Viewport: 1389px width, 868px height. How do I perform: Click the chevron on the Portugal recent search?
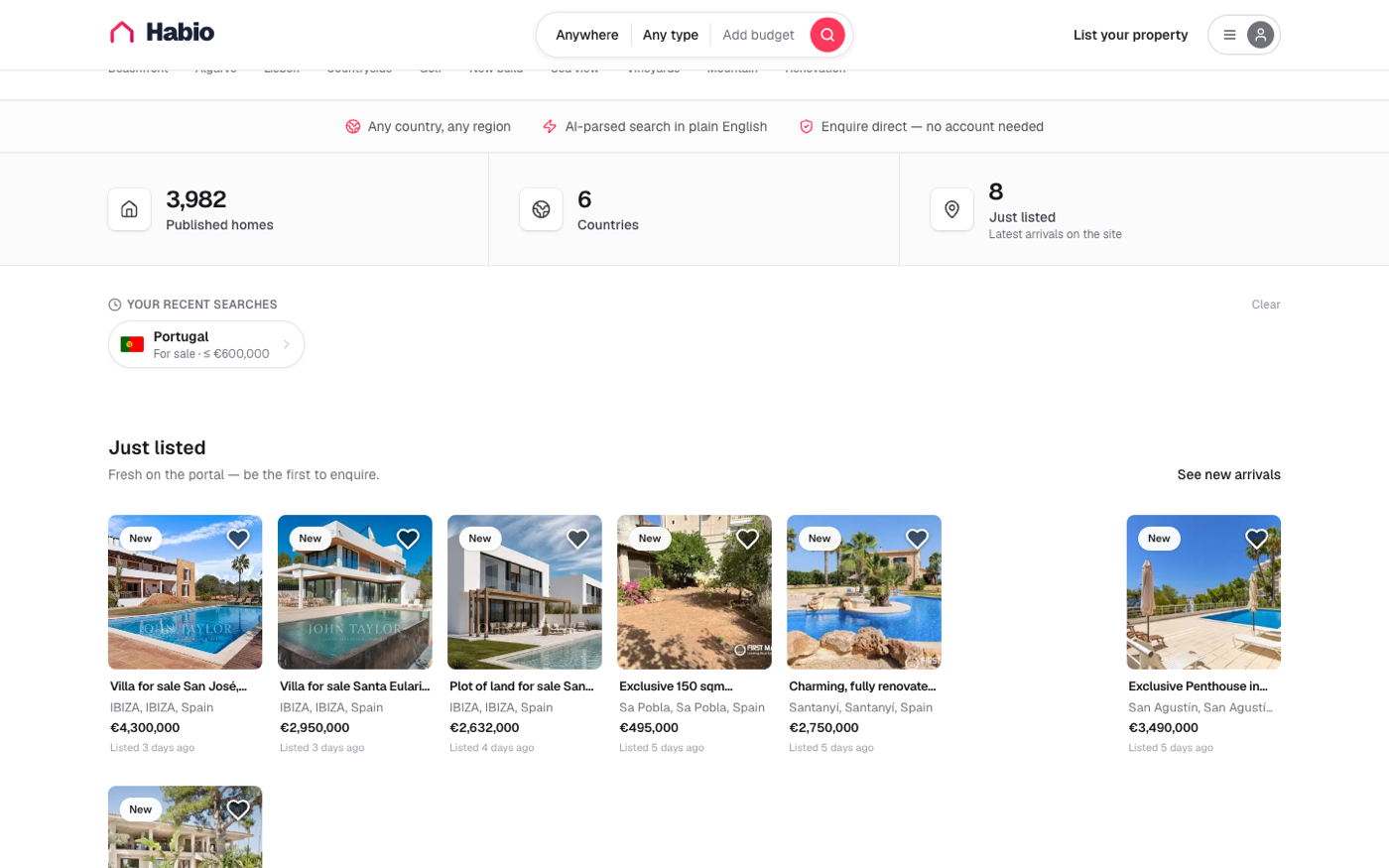pos(287,344)
